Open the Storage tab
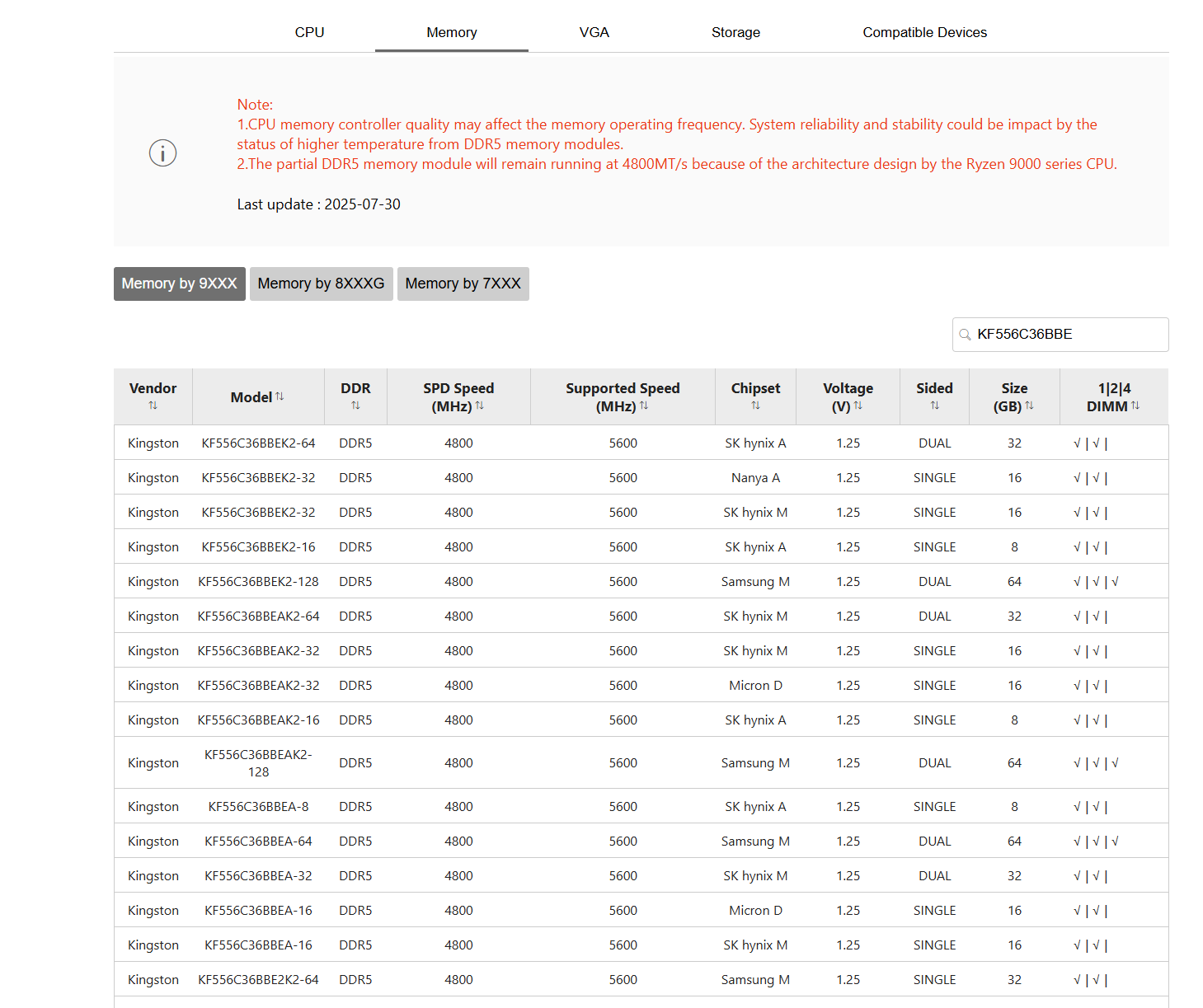This screenshot has width=1203, height=1008. click(735, 32)
